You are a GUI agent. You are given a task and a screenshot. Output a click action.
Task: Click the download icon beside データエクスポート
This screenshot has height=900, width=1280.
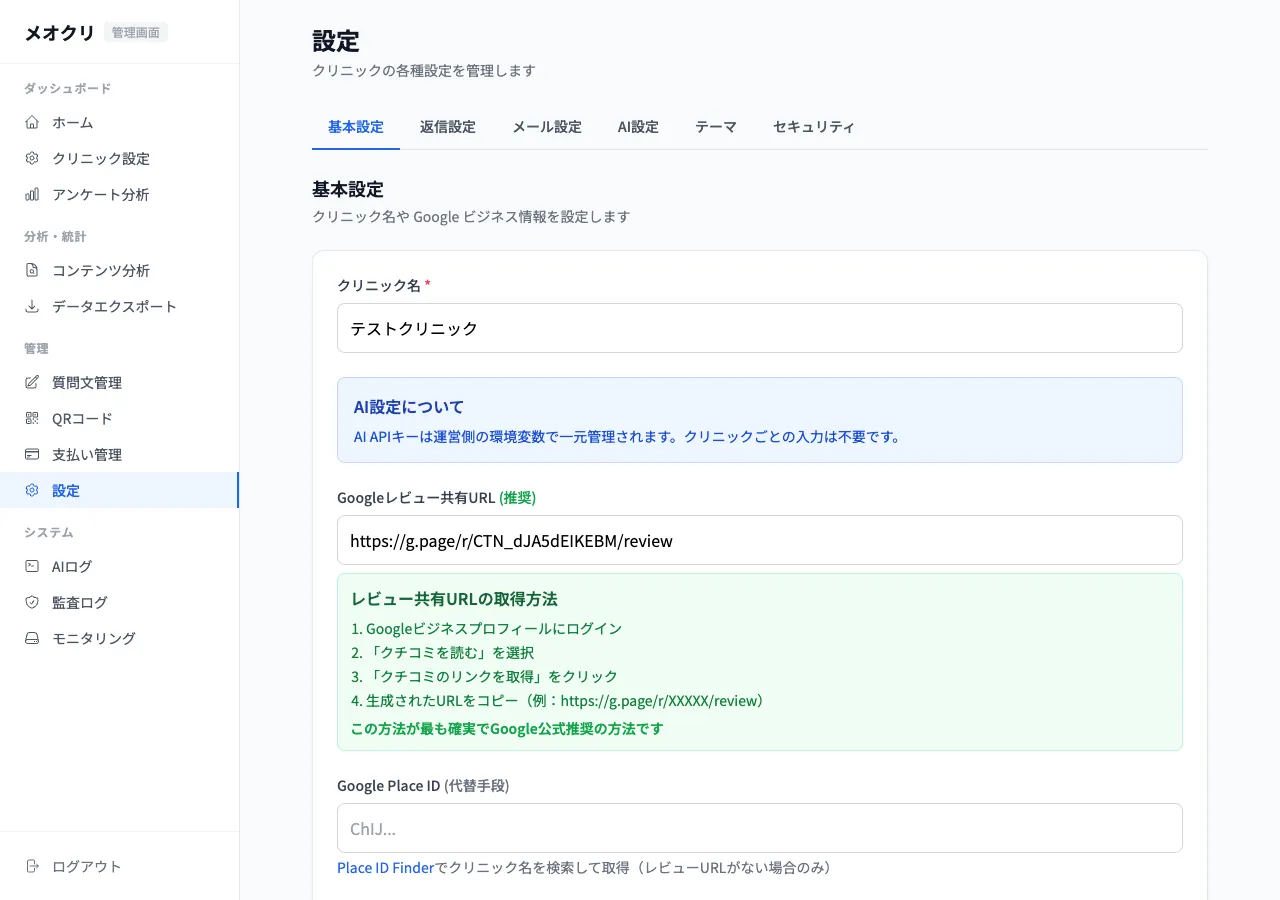click(32, 306)
